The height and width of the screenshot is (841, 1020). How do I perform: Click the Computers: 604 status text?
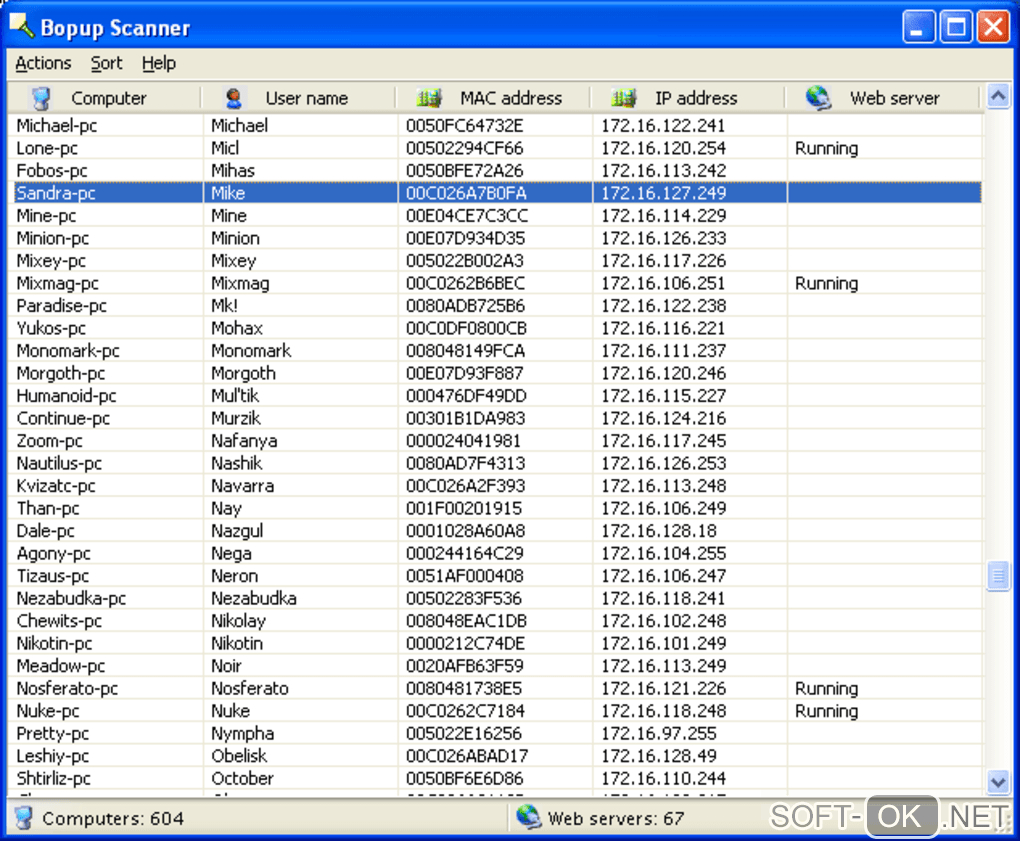(113, 818)
